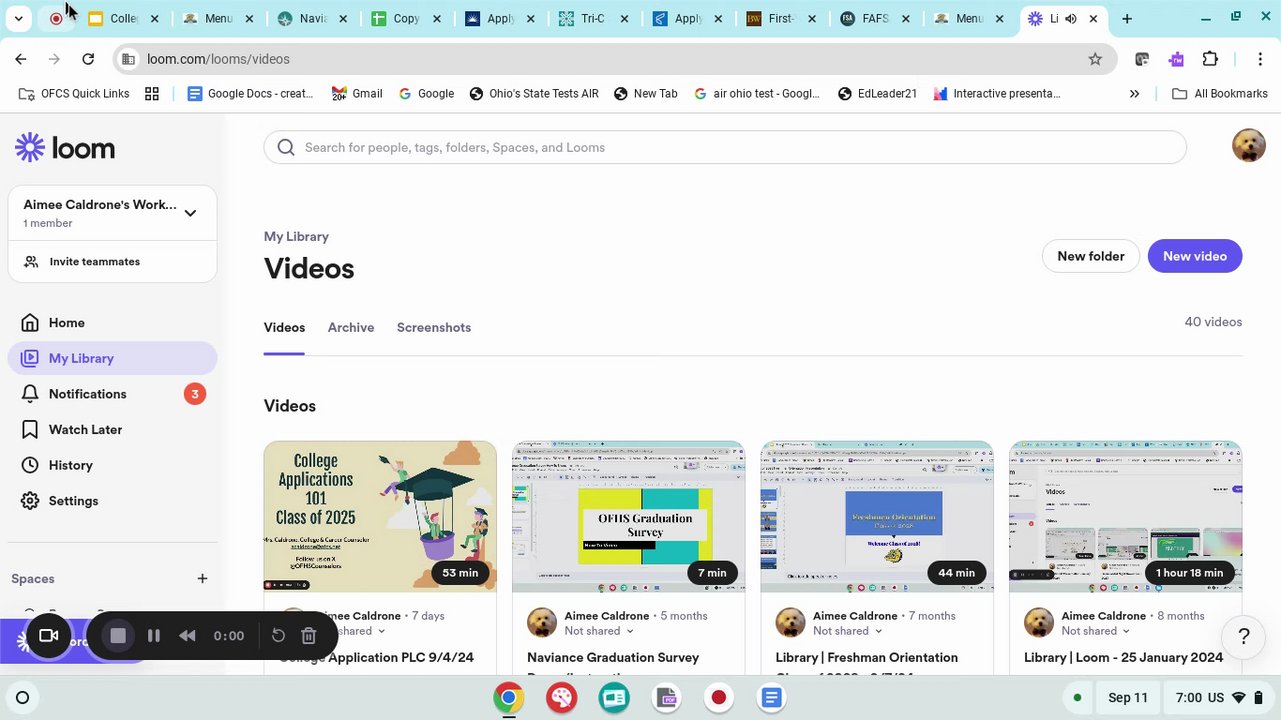Click the rewind recording button
This screenshot has height=720, width=1281.
(x=187, y=636)
